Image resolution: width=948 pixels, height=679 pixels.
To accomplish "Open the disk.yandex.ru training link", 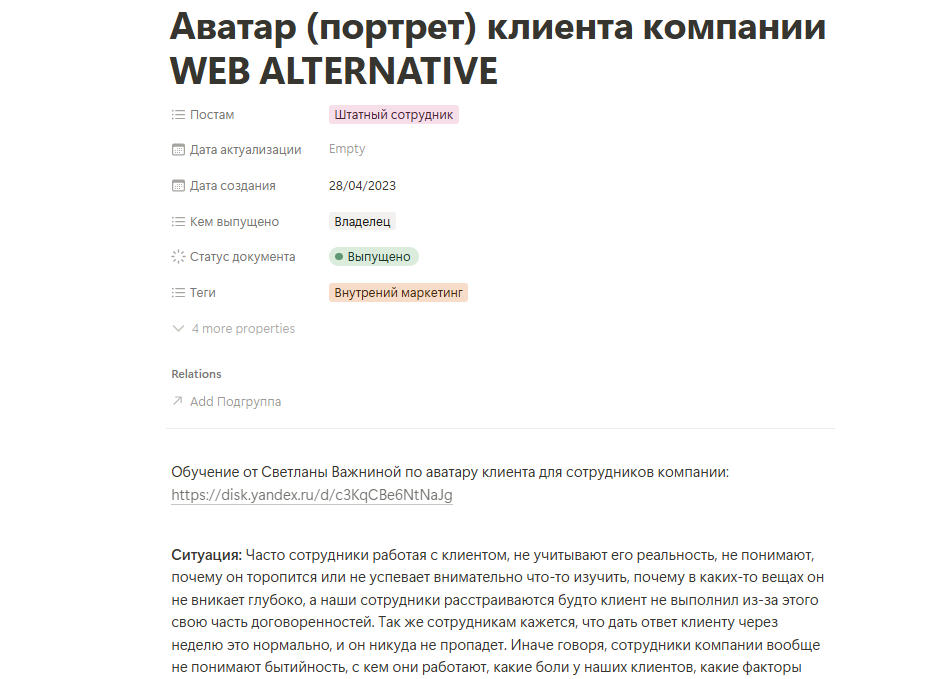I will (x=312, y=495).
